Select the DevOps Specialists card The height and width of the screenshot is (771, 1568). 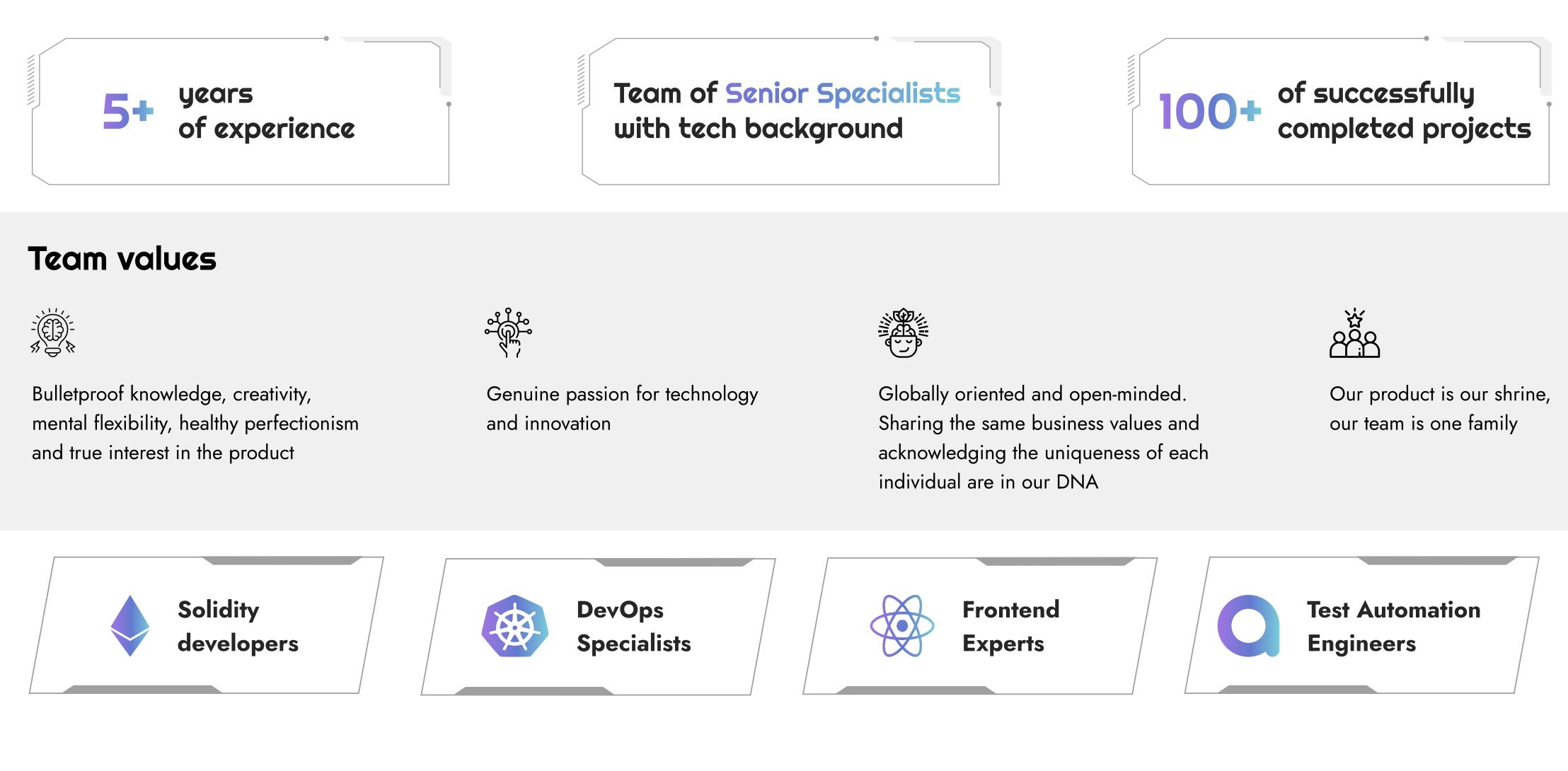[599, 627]
